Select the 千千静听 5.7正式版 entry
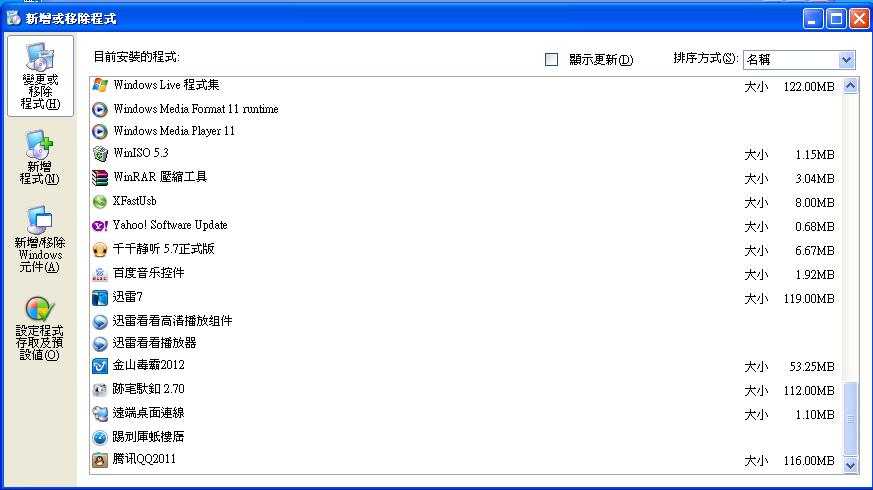The height and width of the screenshot is (490, 873). (x=163, y=249)
